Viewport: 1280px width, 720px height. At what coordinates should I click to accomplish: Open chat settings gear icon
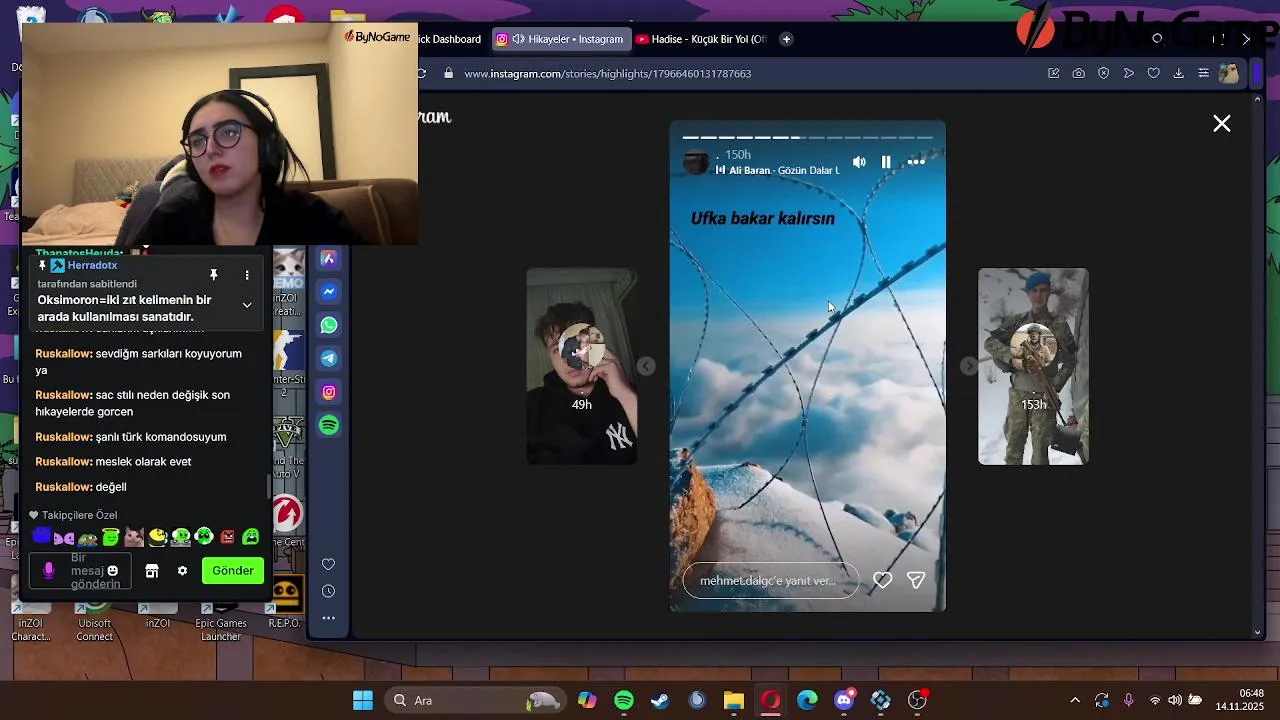click(x=182, y=571)
